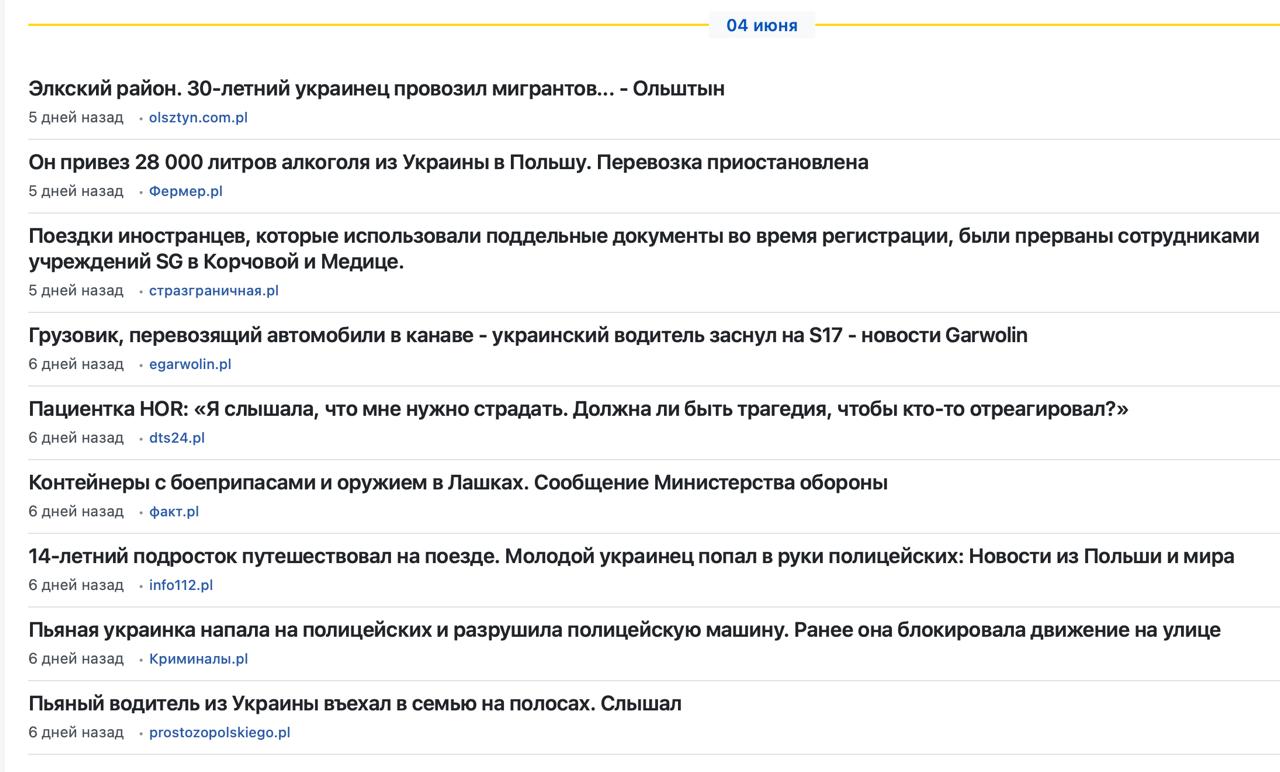Open article on контейнеры с боеприпасами в Лашках
Viewport: 1280px width, 772px height.
(x=458, y=483)
